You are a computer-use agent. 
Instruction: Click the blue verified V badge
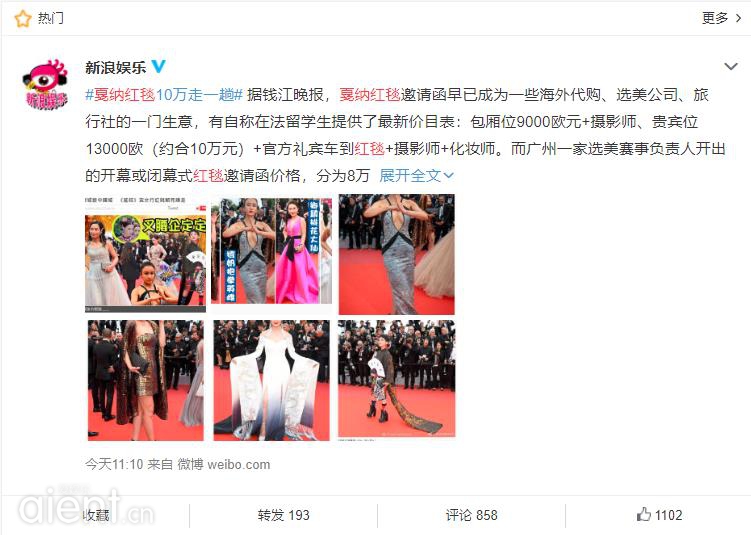[x=159, y=67]
